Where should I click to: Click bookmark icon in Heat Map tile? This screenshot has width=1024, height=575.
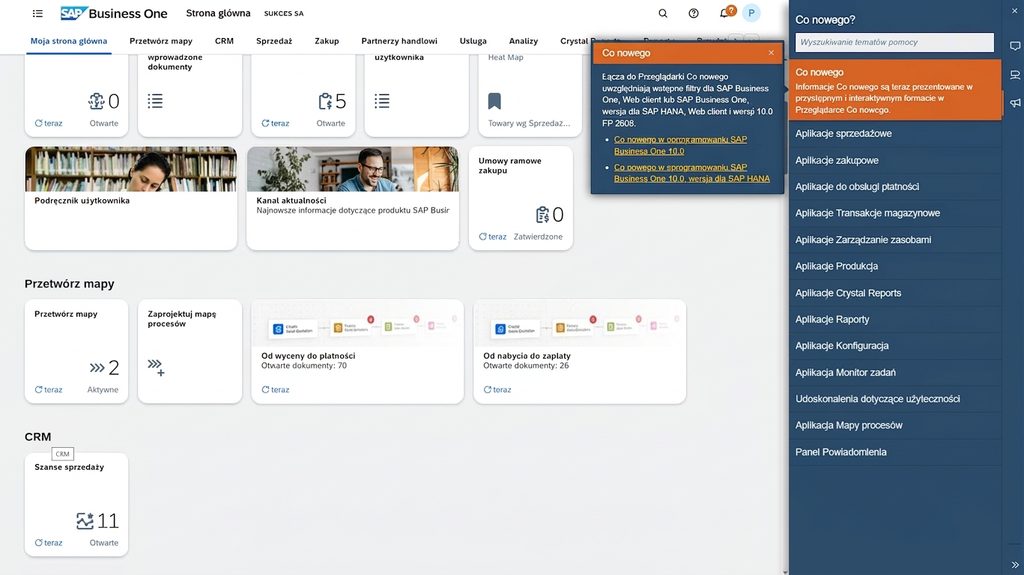(494, 101)
